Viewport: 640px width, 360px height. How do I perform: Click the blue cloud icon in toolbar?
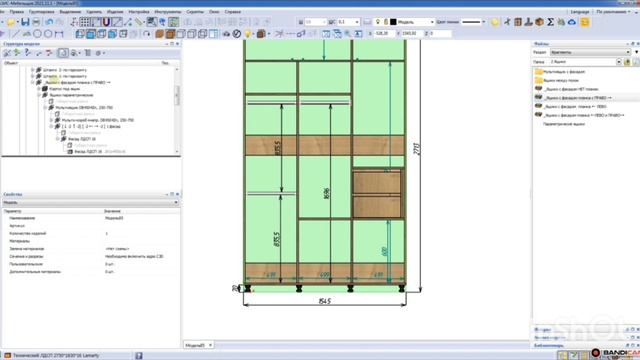[572, 22]
